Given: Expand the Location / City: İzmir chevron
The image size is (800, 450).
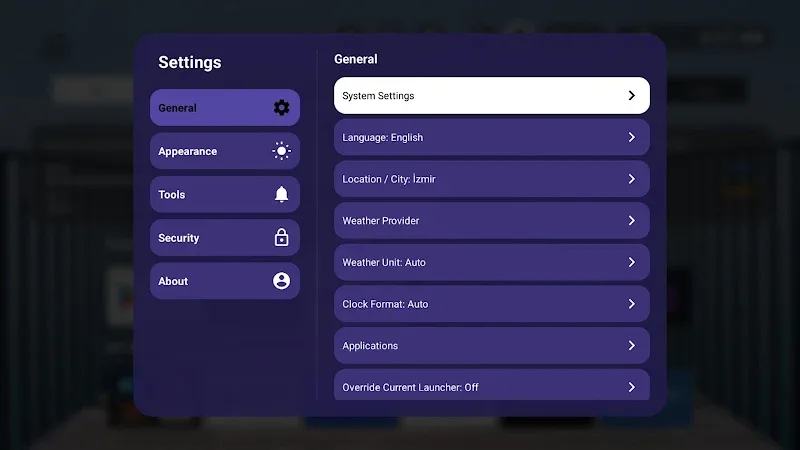Looking at the screenshot, I should click(x=632, y=179).
